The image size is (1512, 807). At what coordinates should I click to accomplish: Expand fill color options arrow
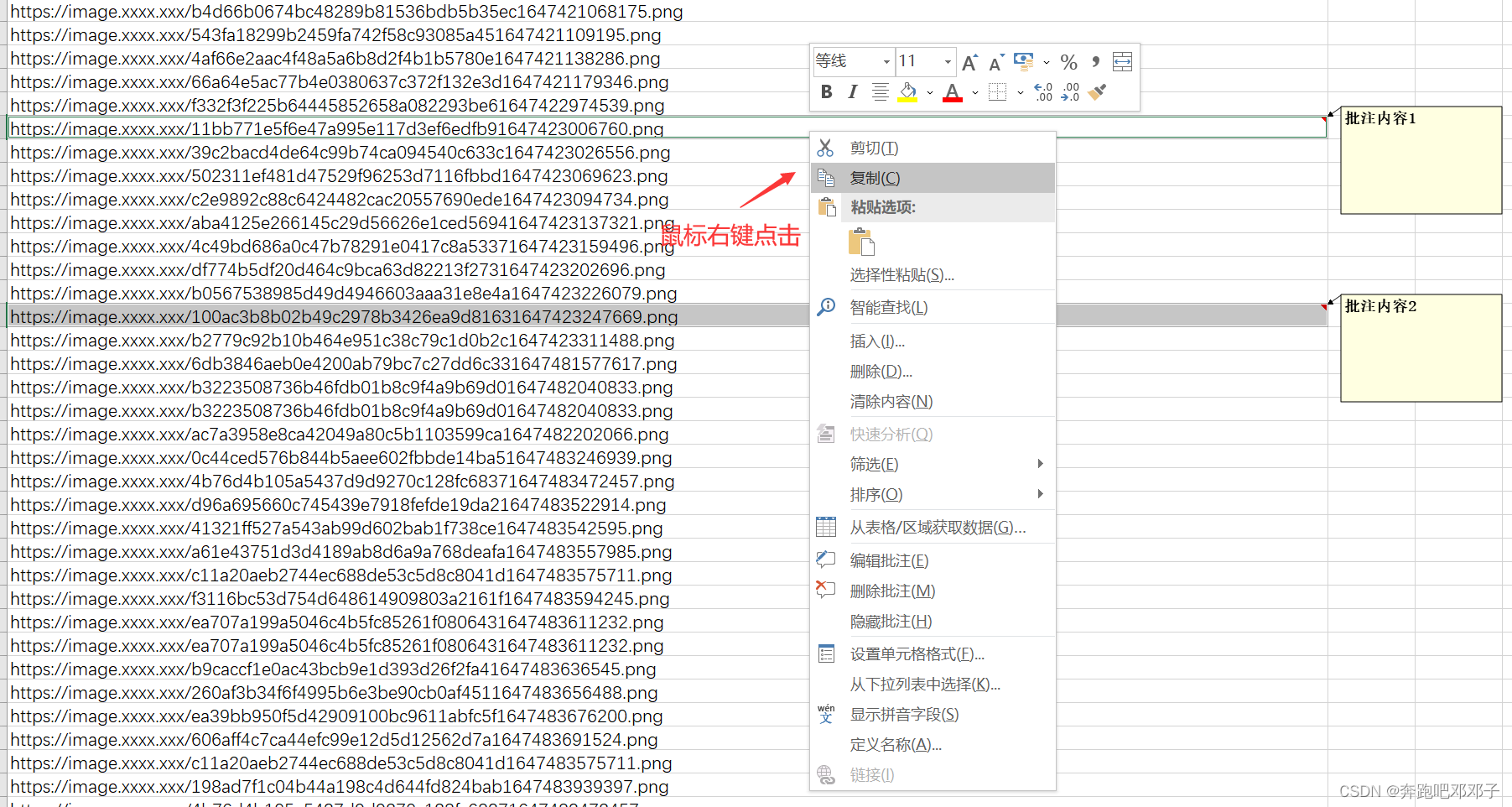930,92
